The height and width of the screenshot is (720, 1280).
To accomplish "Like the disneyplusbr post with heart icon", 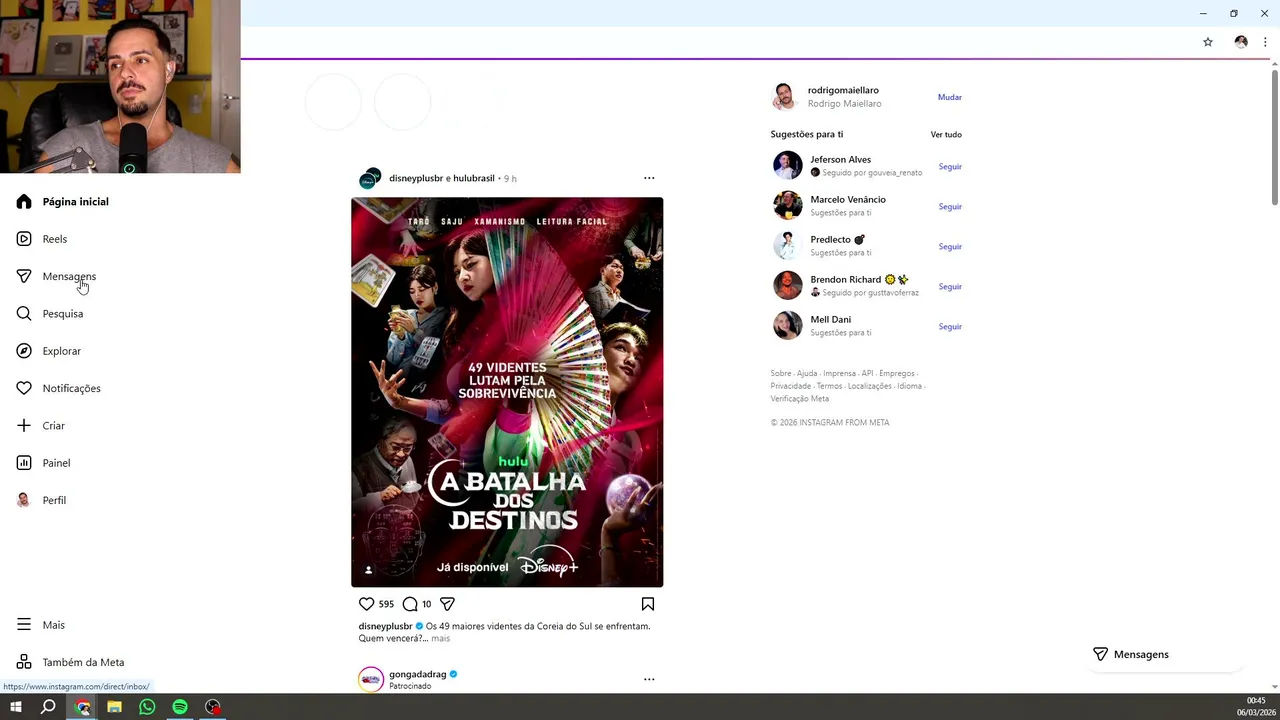I will point(367,604).
